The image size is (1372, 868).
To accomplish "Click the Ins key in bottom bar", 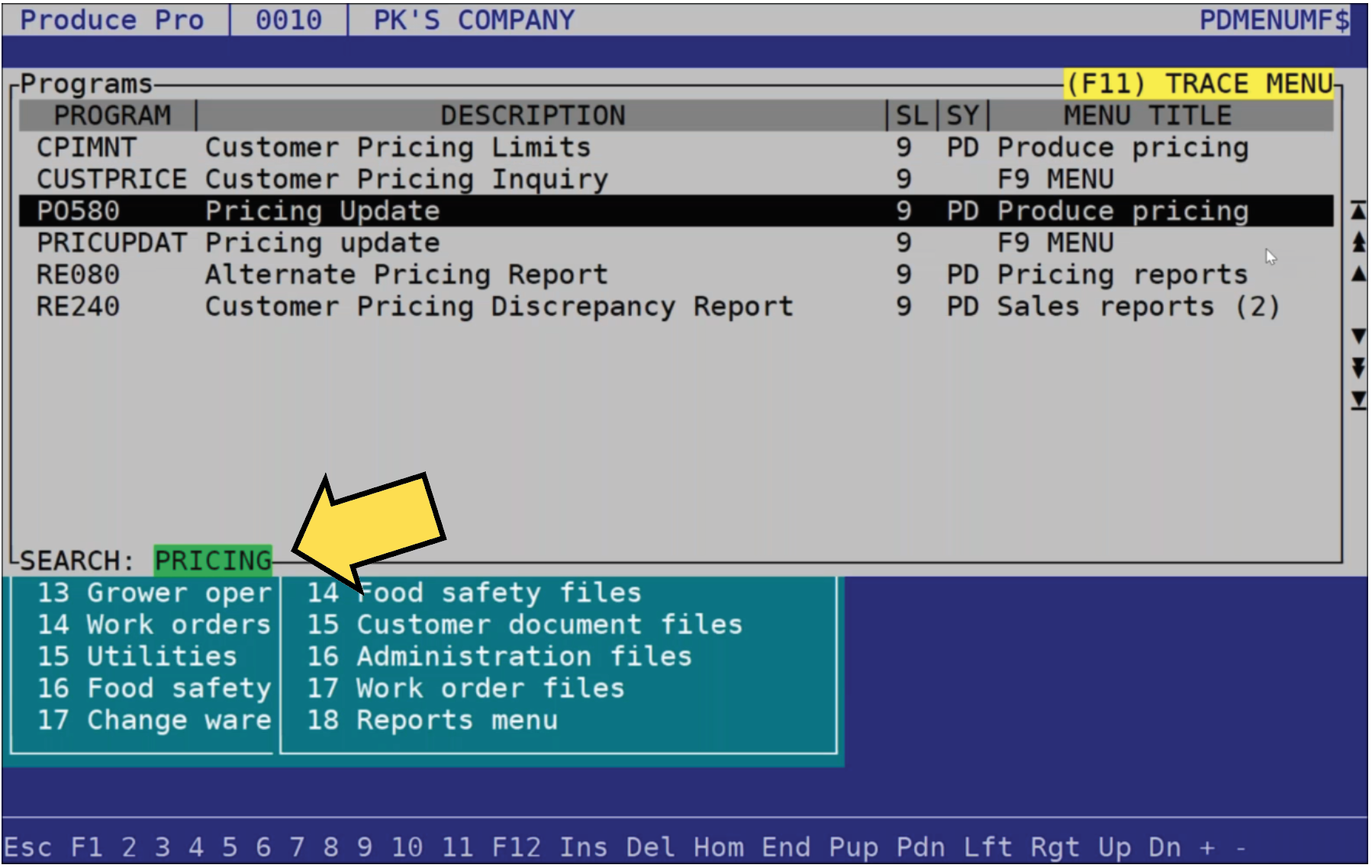I will pos(584,847).
